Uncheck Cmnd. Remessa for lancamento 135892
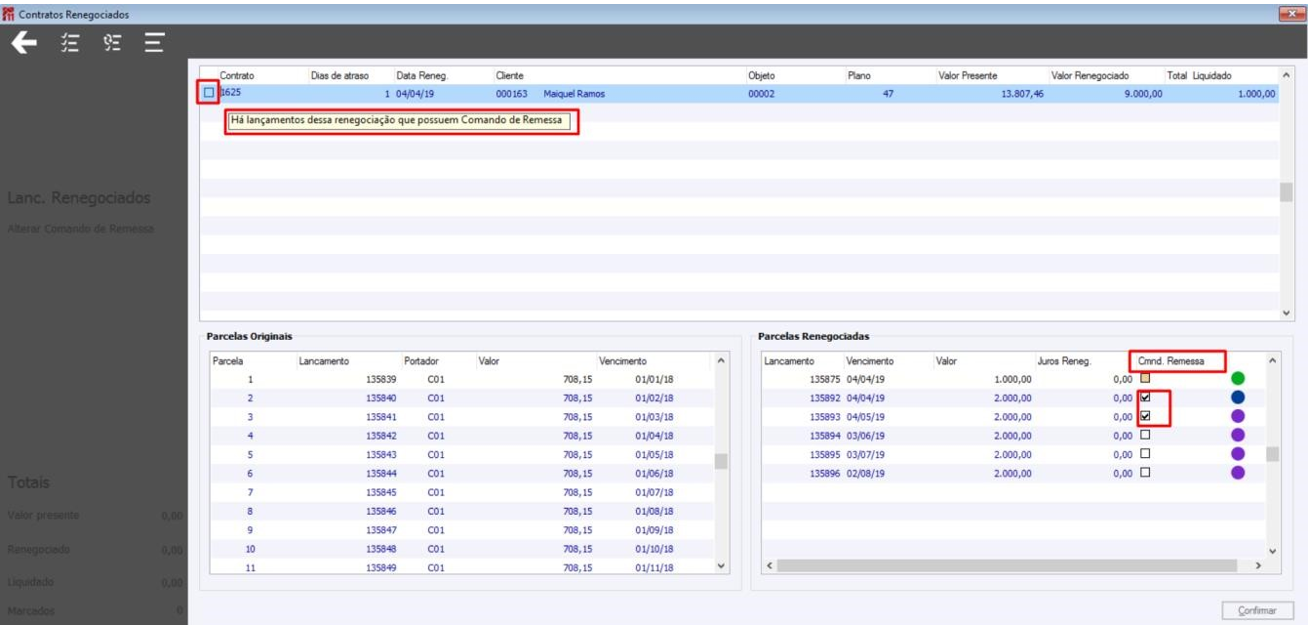Image resolution: width=1310 pixels, height=631 pixels. tap(1145, 397)
